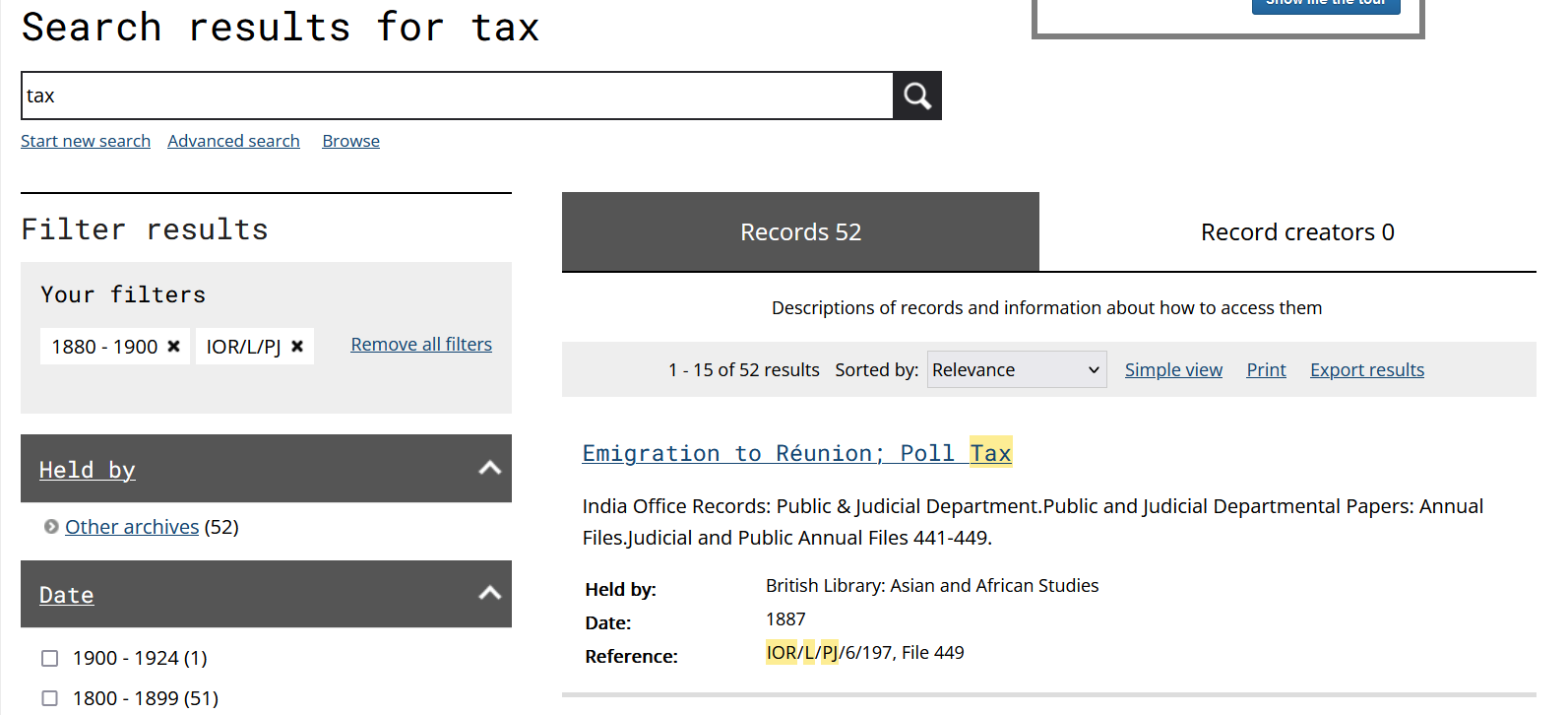
Task: Click the arrow bullet beside Other archives
Action: tap(51, 527)
